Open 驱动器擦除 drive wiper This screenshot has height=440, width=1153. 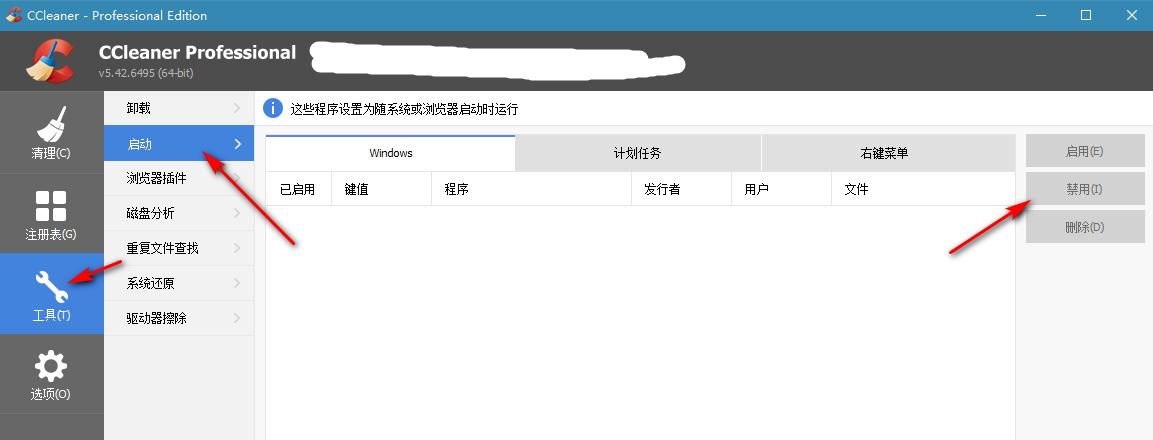pyautogui.click(x=179, y=318)
